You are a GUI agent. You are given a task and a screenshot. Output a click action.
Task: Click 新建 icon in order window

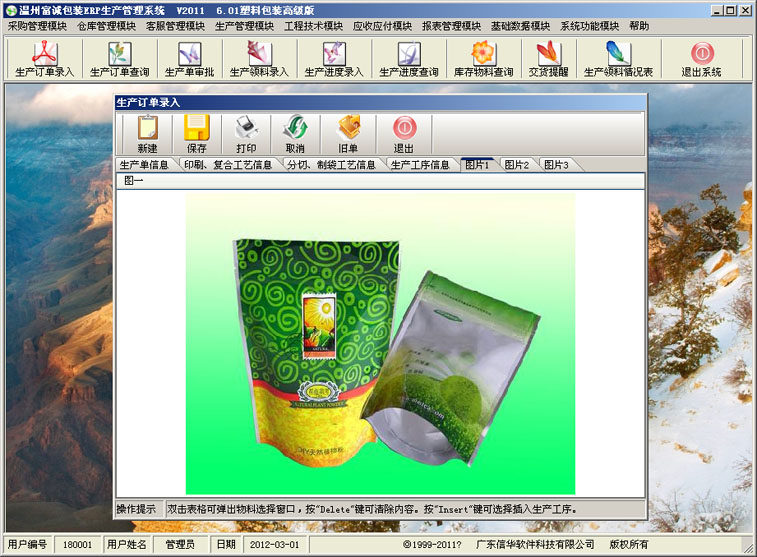pyautogui.click(x=148, y=134)
